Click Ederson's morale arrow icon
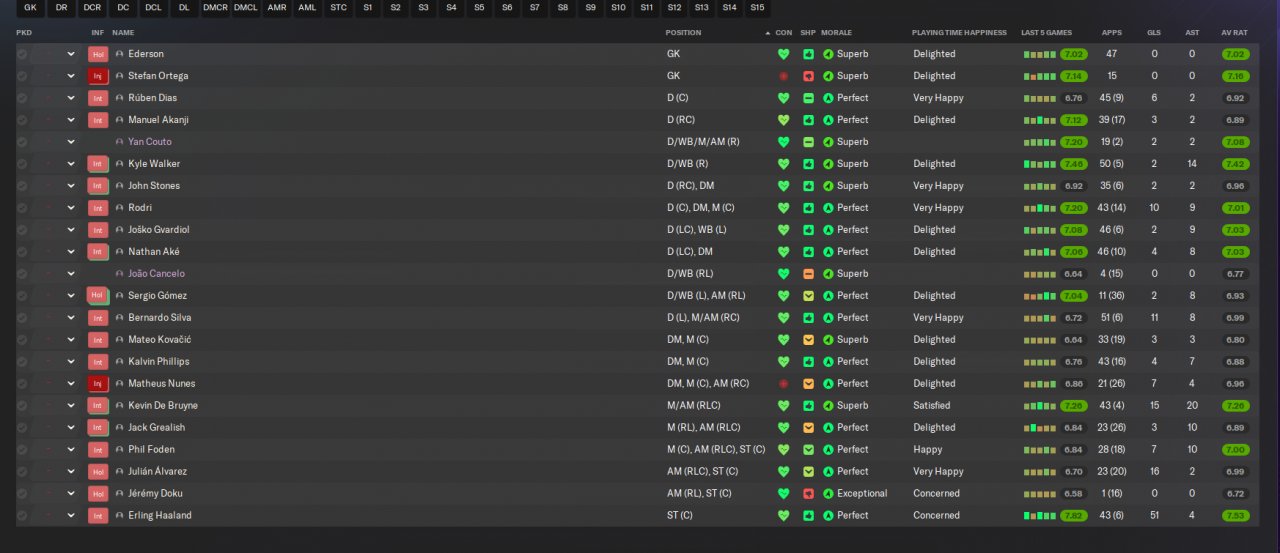 [x=828, y=54]
